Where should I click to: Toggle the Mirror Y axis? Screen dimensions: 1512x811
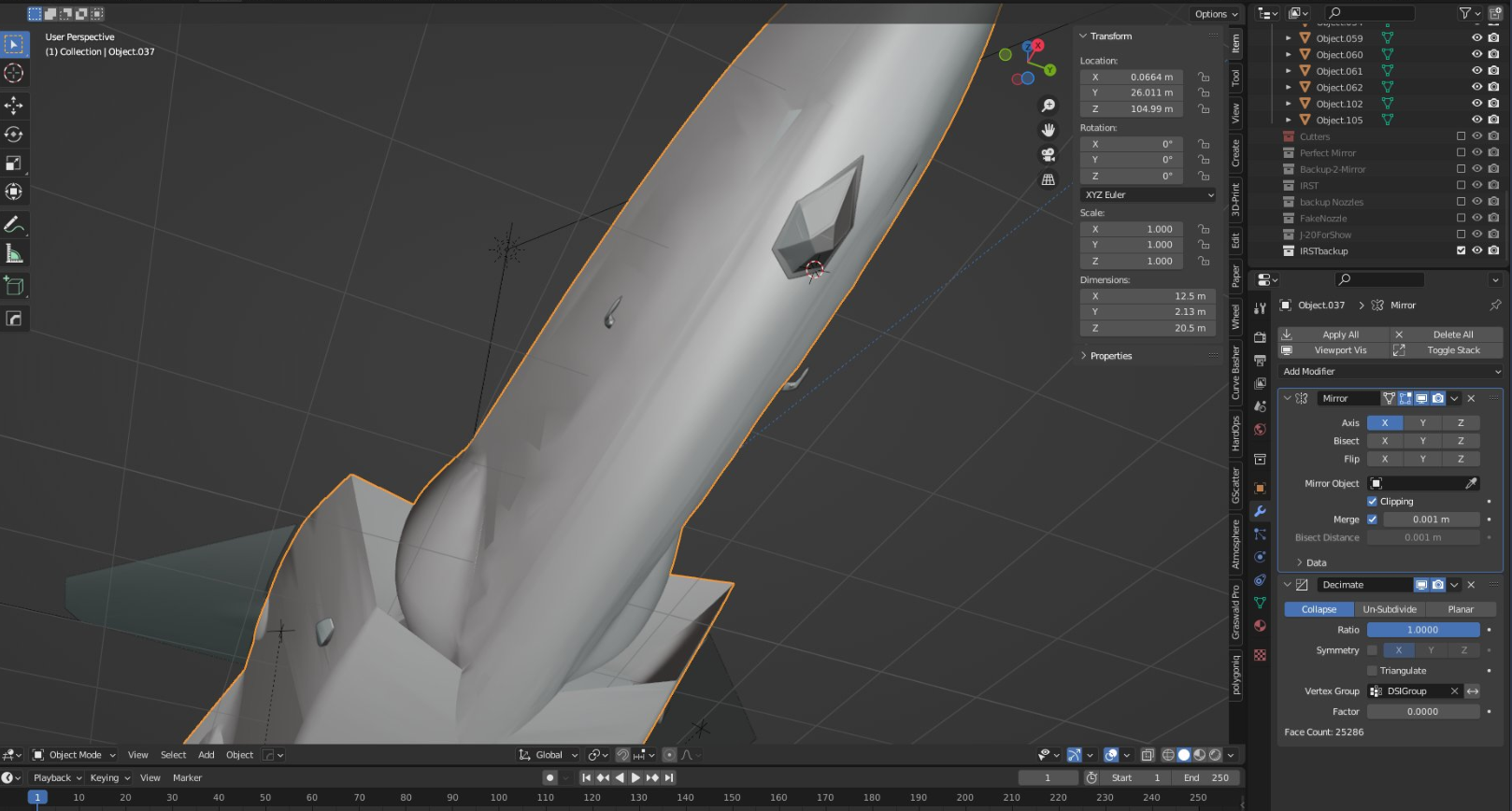[x=1423, y=423]
